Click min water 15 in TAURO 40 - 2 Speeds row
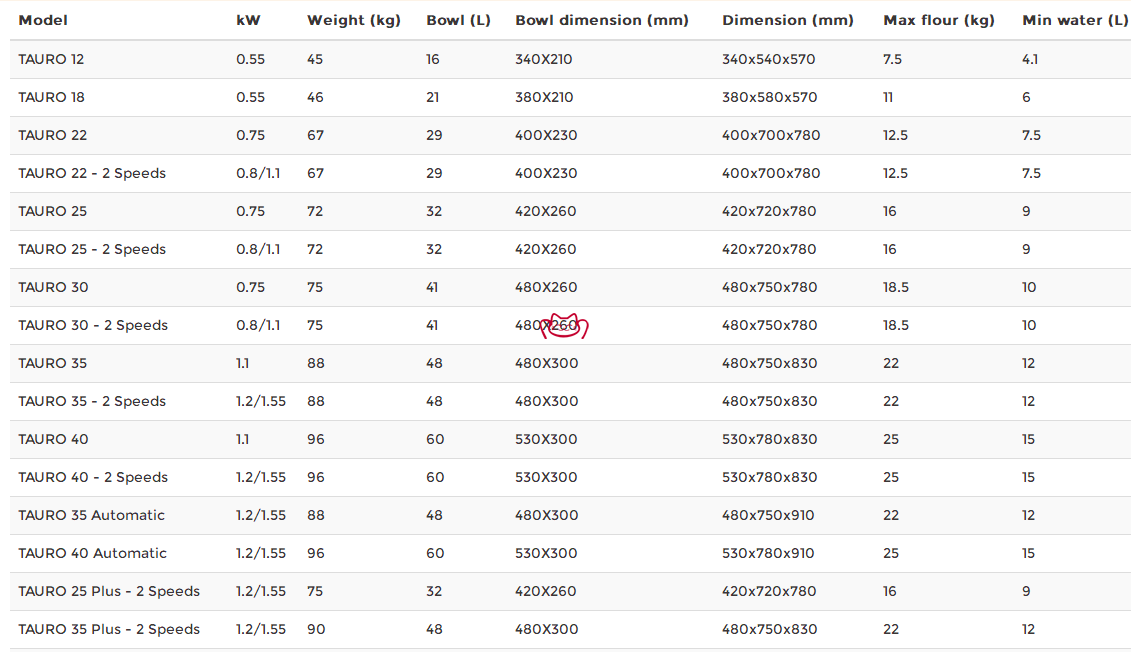Viewport: 1131px width, 652px height. 1029,477
